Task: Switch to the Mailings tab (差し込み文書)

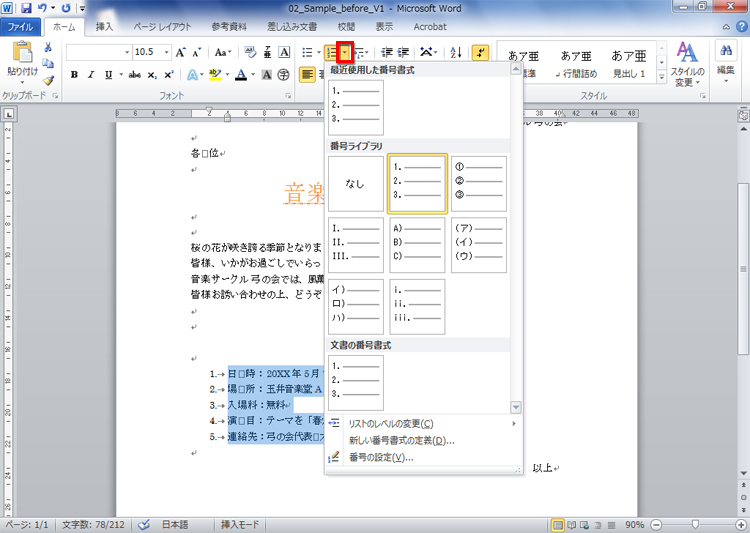Action: pyautogui.click(x=292, y=27)
